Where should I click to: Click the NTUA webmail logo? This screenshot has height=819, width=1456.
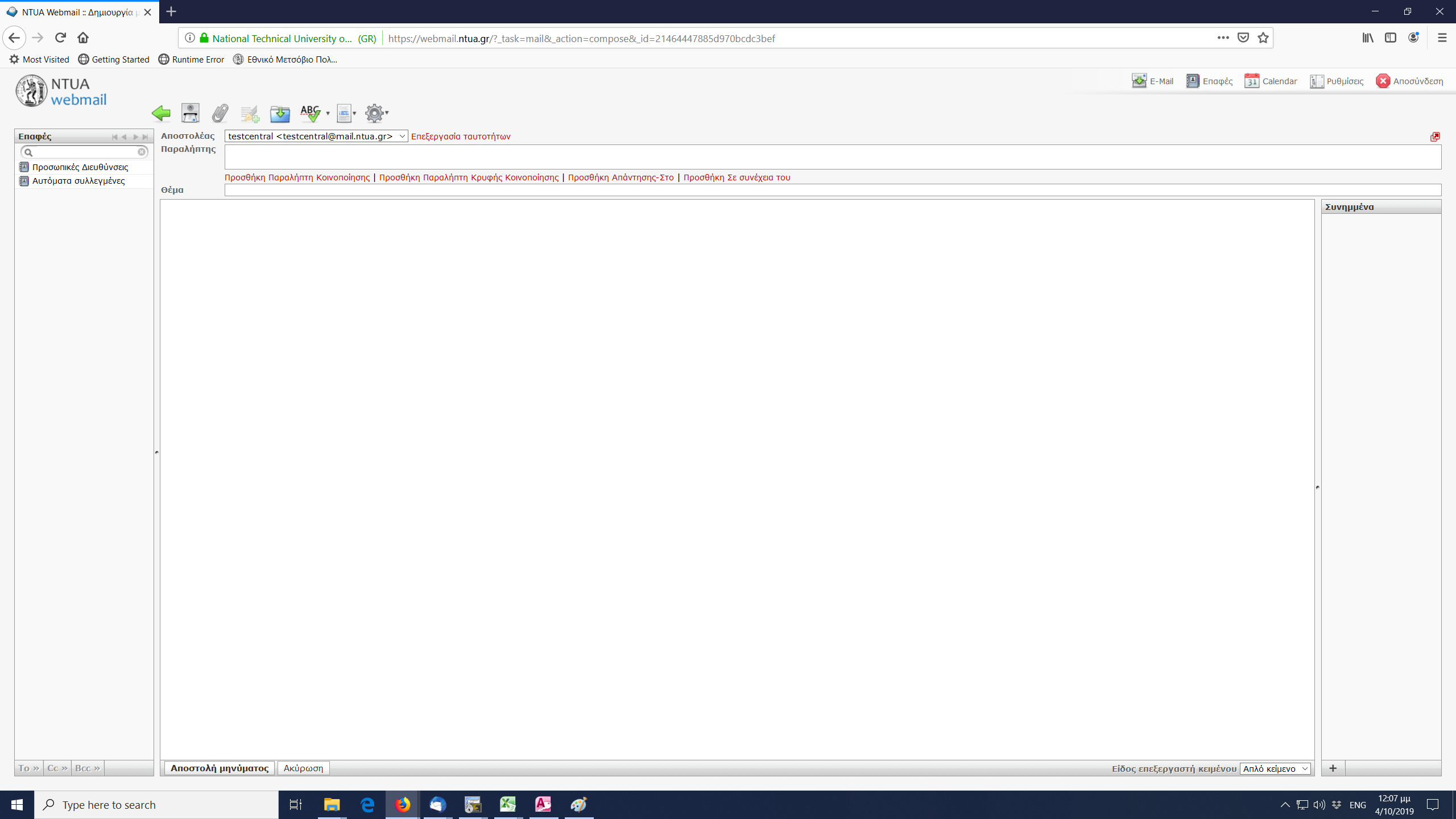(x=61, y=91)
